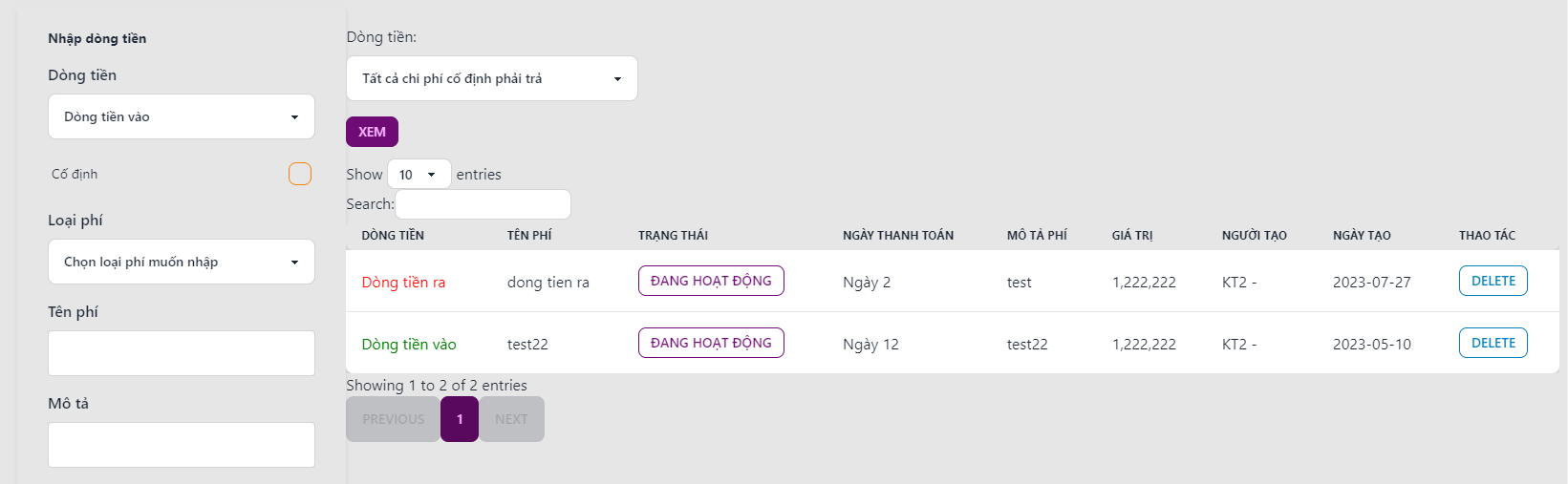This screenshot has width=1568, height=484.
Task: Toggle the Cố định checkbox
Action: tap(299, 174)
